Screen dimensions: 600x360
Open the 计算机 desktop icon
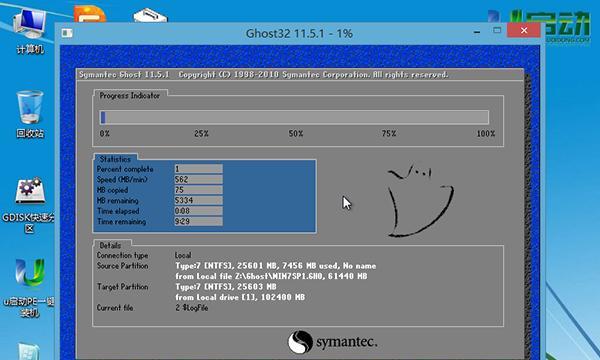(30, 31)
